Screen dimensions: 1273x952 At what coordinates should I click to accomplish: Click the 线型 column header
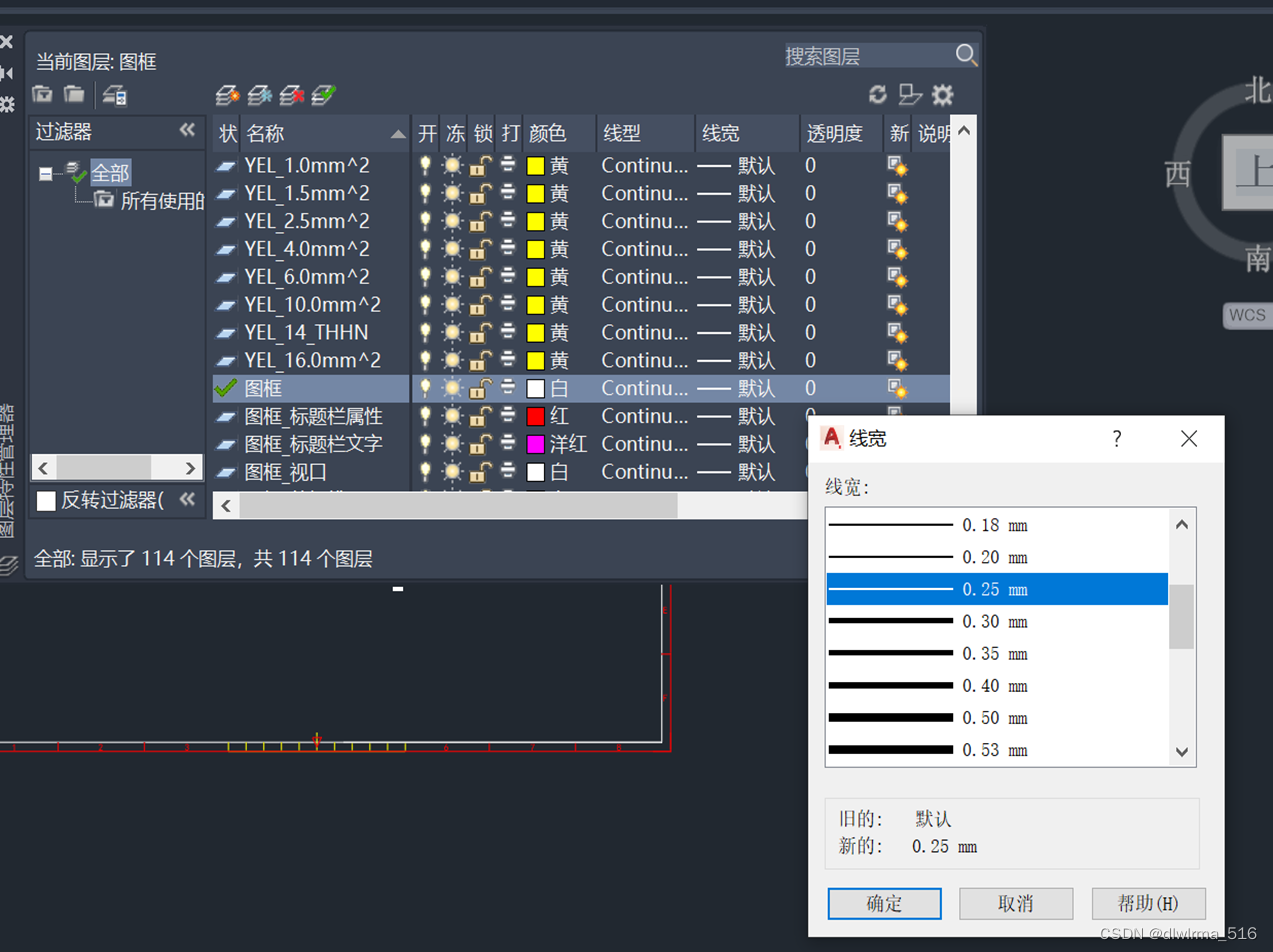[646, 133]
